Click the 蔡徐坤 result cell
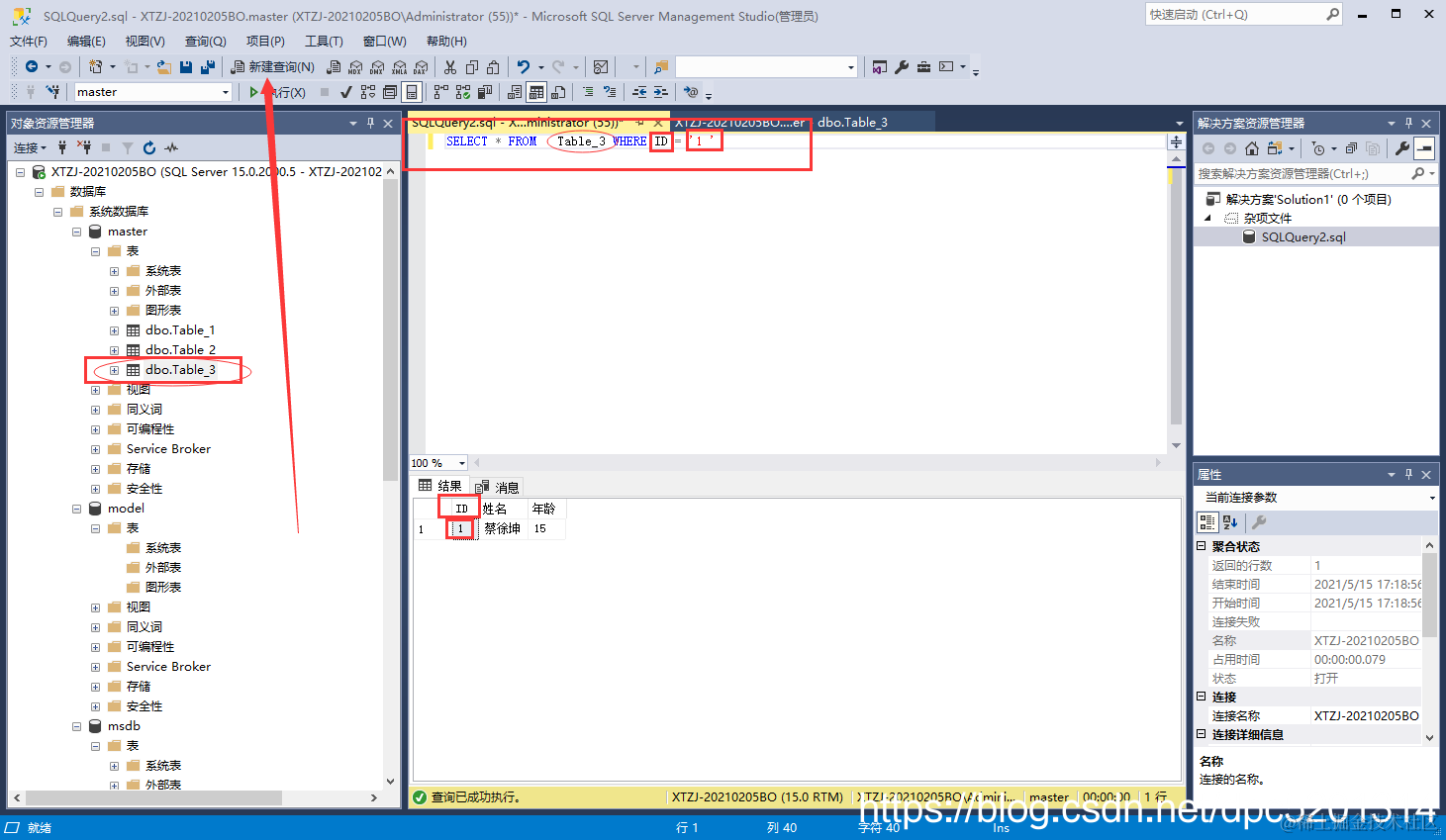 tap(505, 528)
